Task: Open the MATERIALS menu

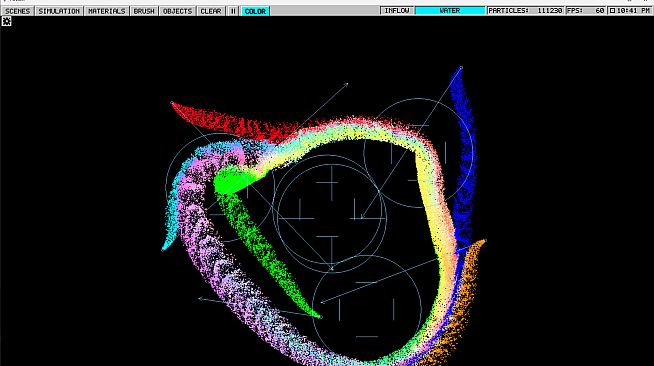Action: pos(107,11)
